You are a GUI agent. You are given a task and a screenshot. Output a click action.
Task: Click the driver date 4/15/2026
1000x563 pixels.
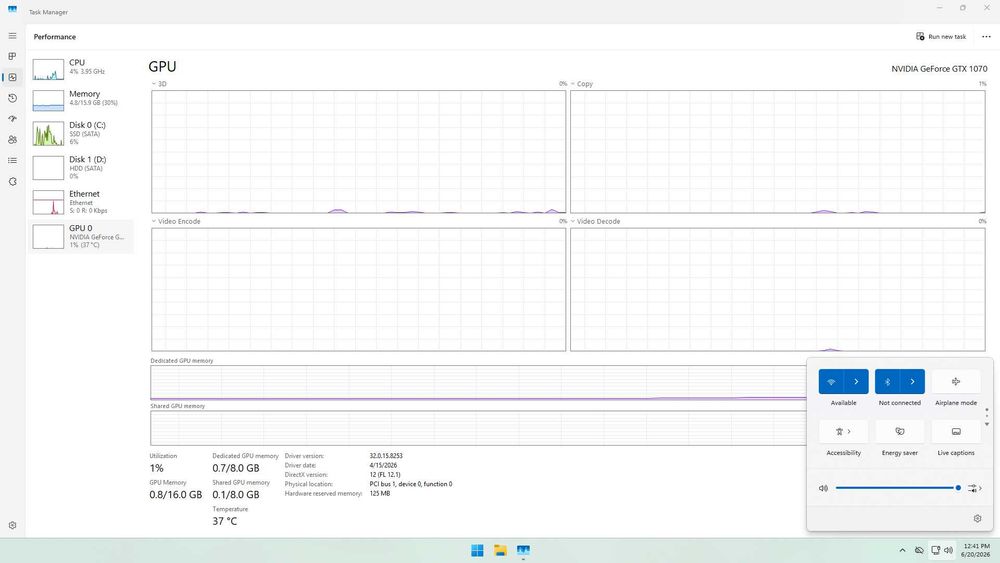pos(383,465)
